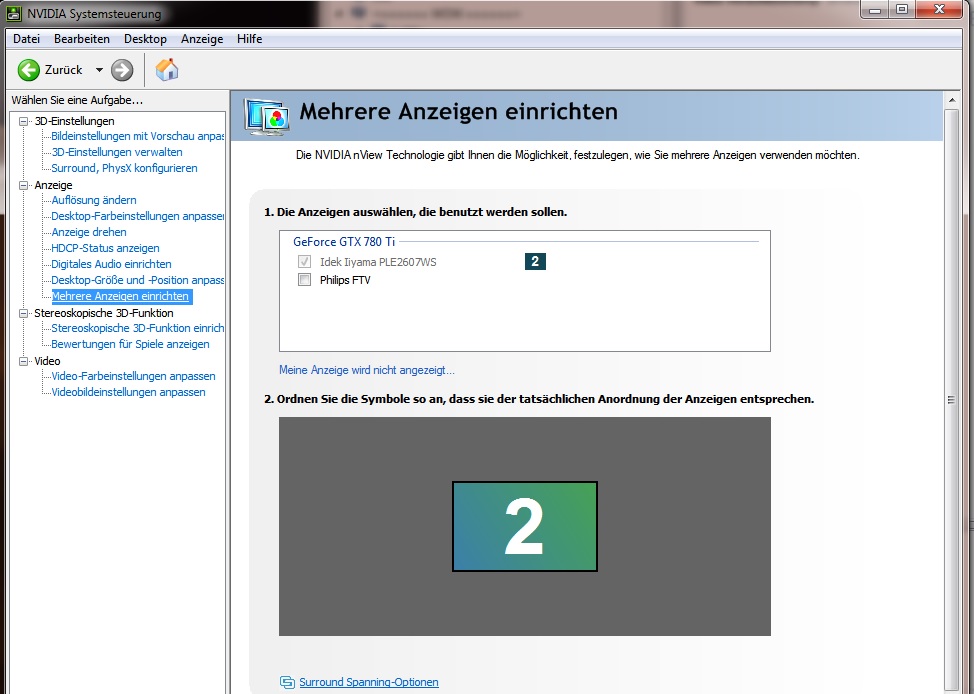Open Meine Anzeige wird nicht angezeigt link

click(366, 370)
